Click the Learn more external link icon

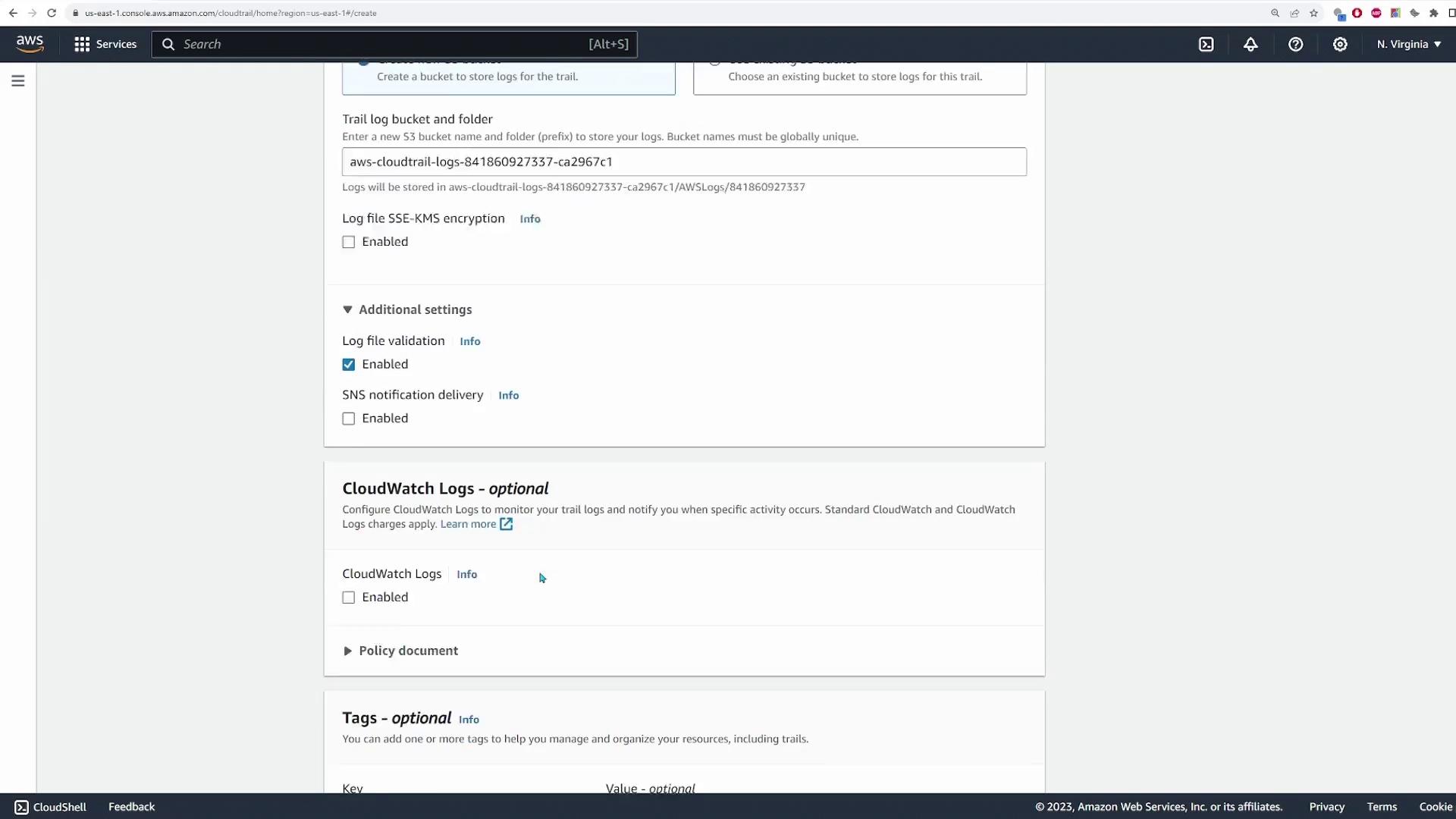click(506, 524)
